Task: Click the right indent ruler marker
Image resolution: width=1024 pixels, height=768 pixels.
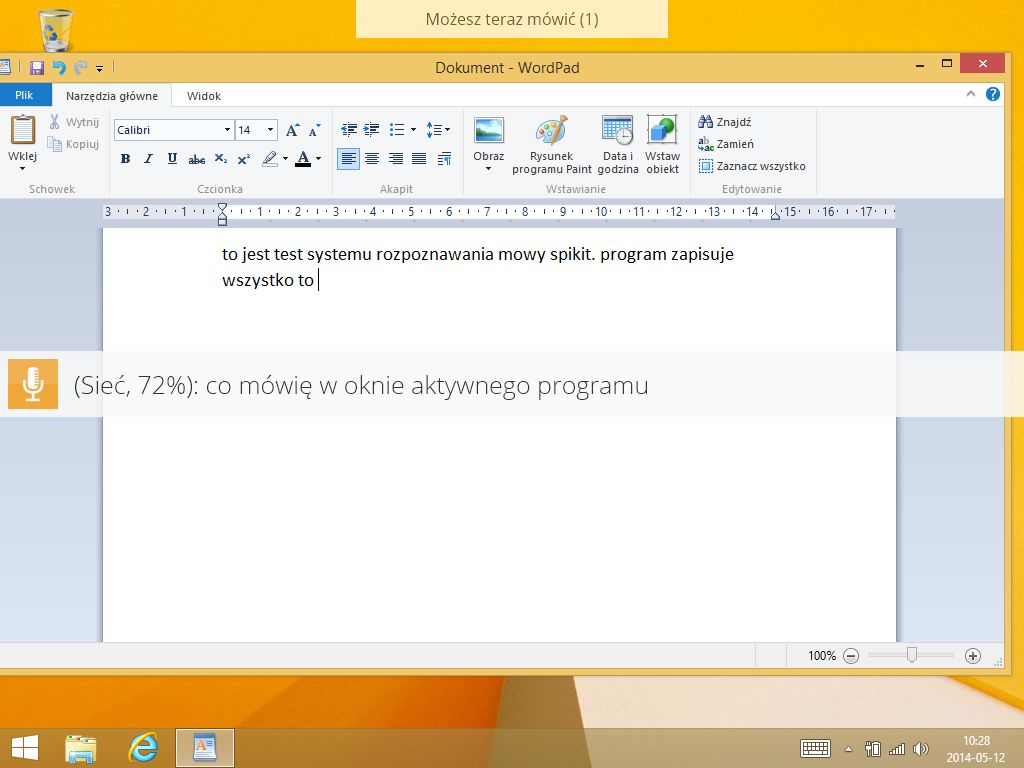Action: 775,214
